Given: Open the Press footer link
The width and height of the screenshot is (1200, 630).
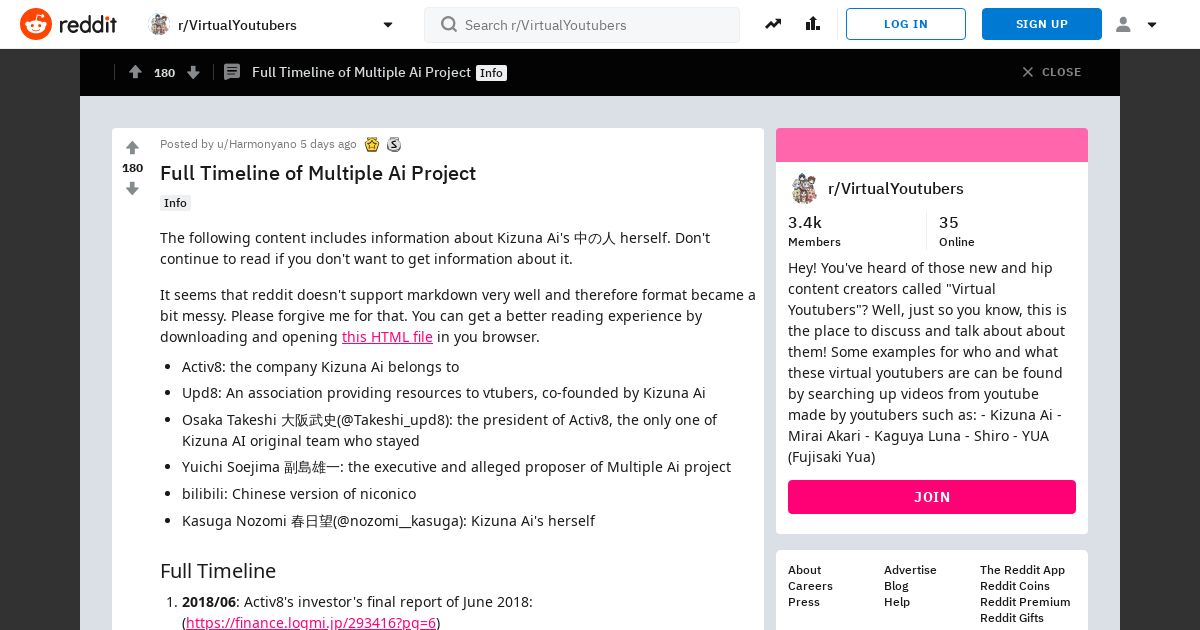Looking at the screenshot, I should pyautogui.click(x=804, y=602).
